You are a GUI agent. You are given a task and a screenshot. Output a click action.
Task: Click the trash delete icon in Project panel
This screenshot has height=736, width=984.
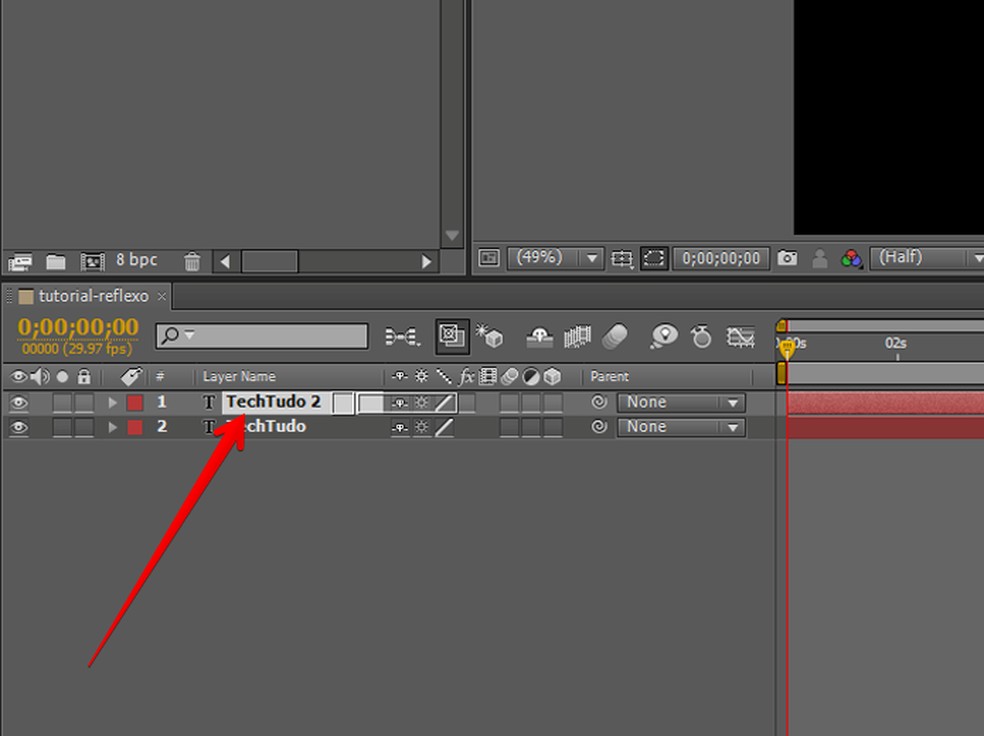click(192, 261)
